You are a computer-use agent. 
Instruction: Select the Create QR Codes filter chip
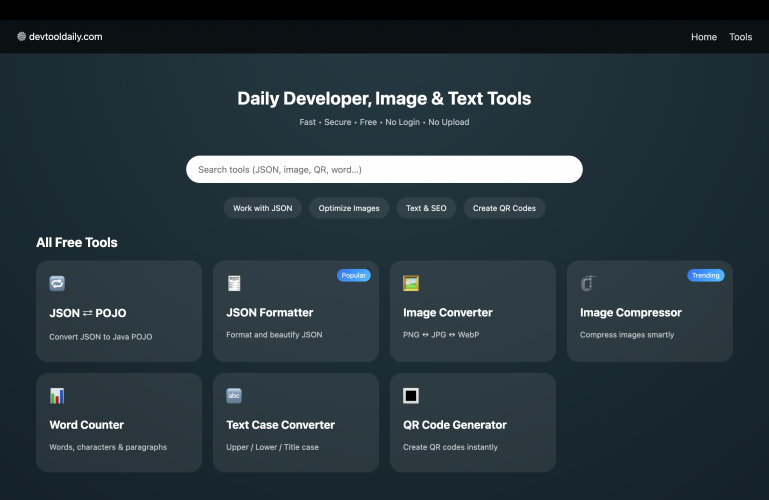coord(504,208)
